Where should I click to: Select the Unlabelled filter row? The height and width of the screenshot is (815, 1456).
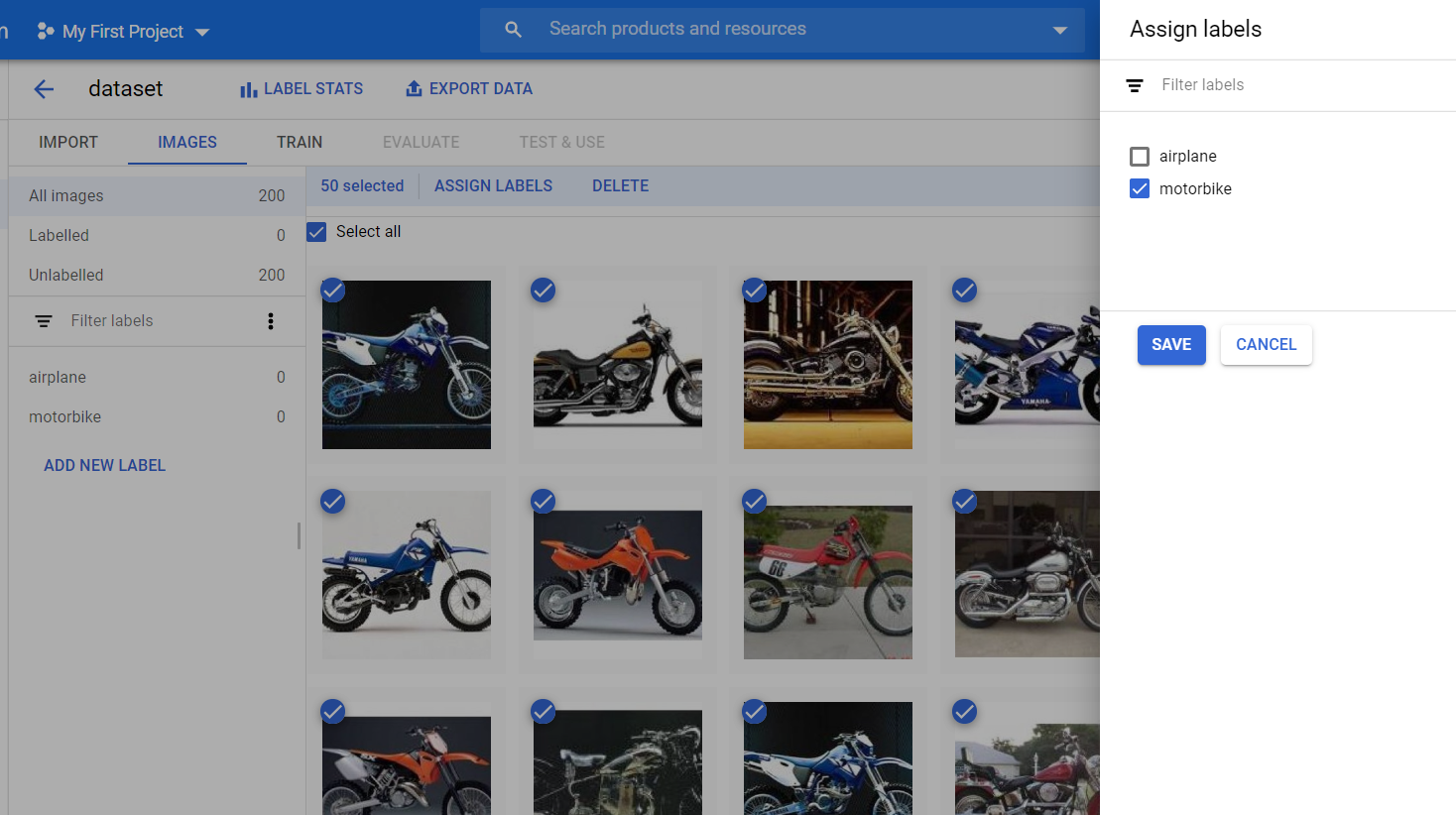tap(157, 276)
